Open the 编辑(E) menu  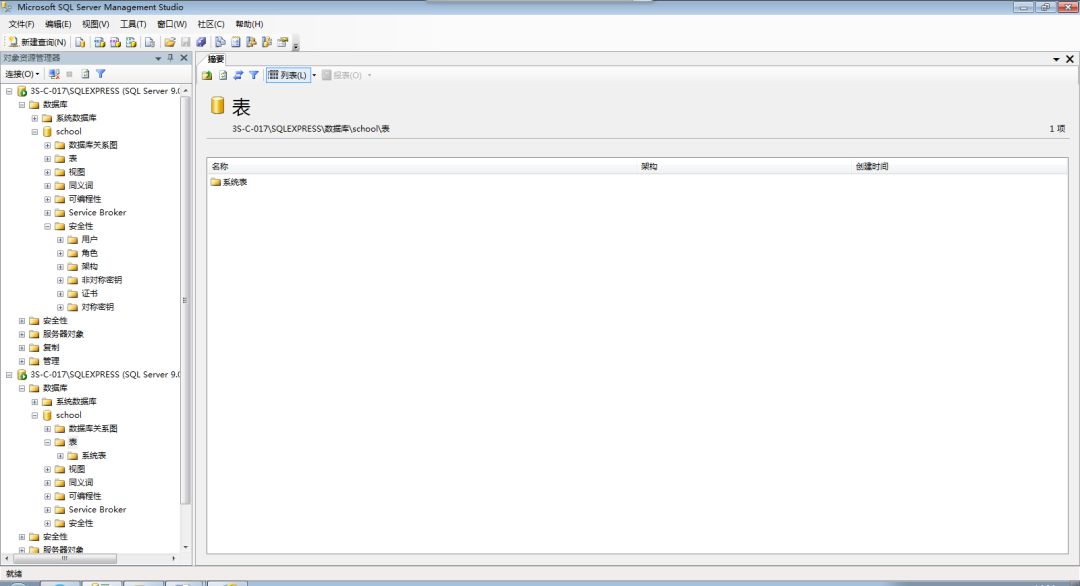58,24
